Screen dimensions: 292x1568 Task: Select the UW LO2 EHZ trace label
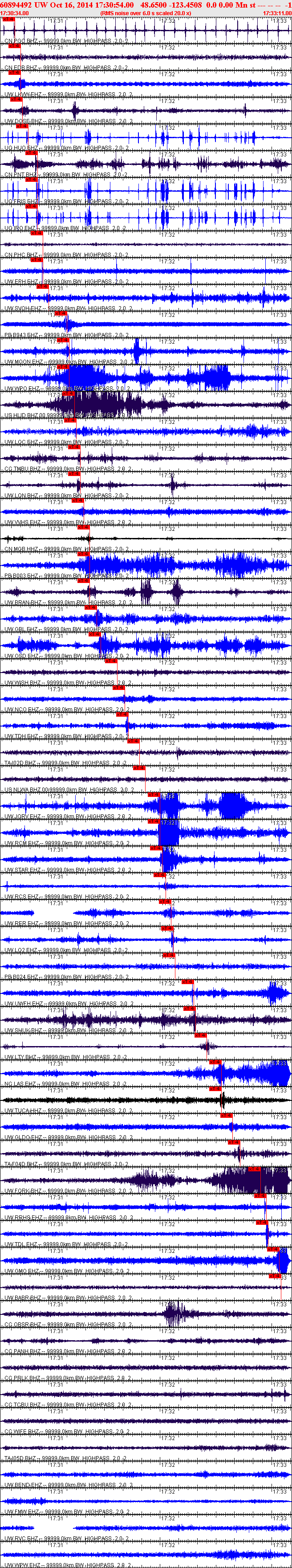67,951
